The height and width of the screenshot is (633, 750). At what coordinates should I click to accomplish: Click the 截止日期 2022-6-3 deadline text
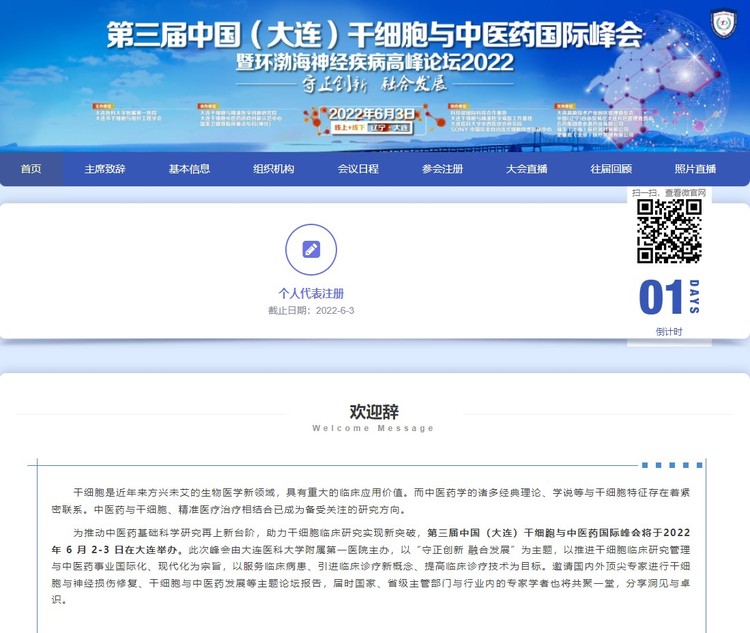point(311,311)
